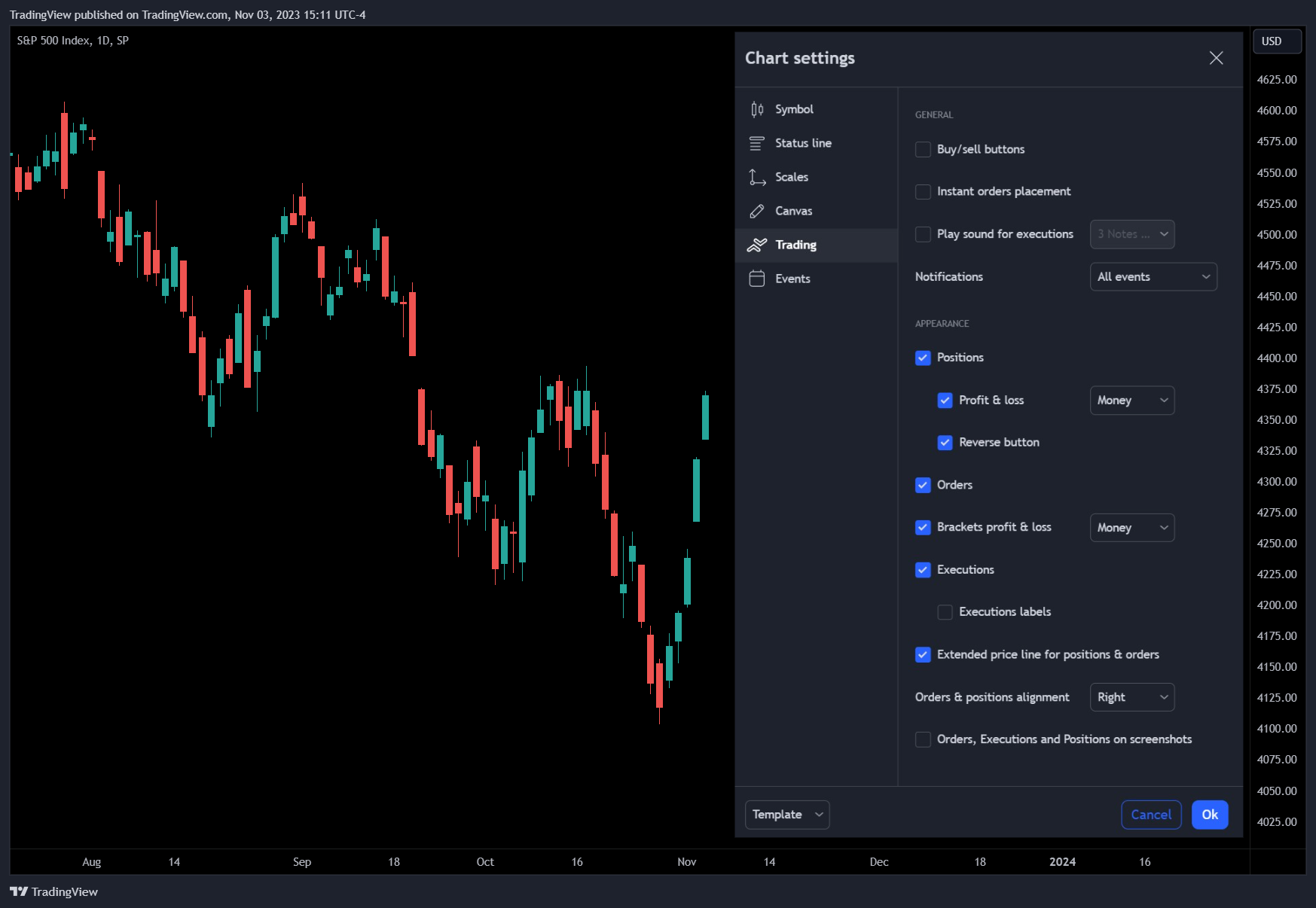Uncheck Extended price line for positions & orders

point(923,655)
